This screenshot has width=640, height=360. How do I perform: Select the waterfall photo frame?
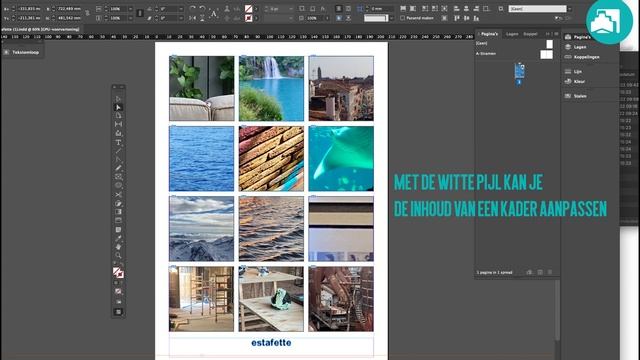click(x=271, y=89)
